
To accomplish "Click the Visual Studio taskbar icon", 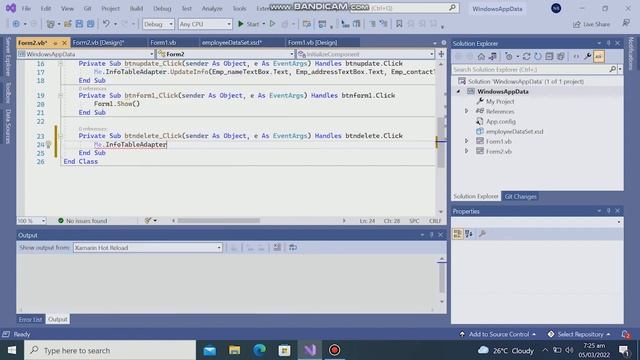I will [310, 350].
